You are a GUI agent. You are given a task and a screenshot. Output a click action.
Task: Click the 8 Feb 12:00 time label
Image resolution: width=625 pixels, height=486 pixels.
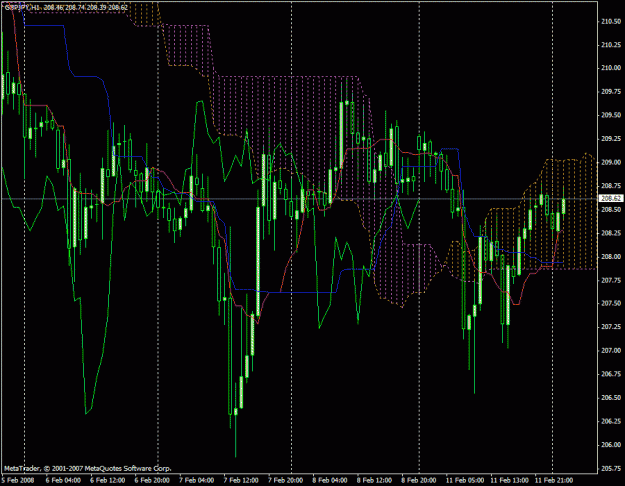(374, 480)
